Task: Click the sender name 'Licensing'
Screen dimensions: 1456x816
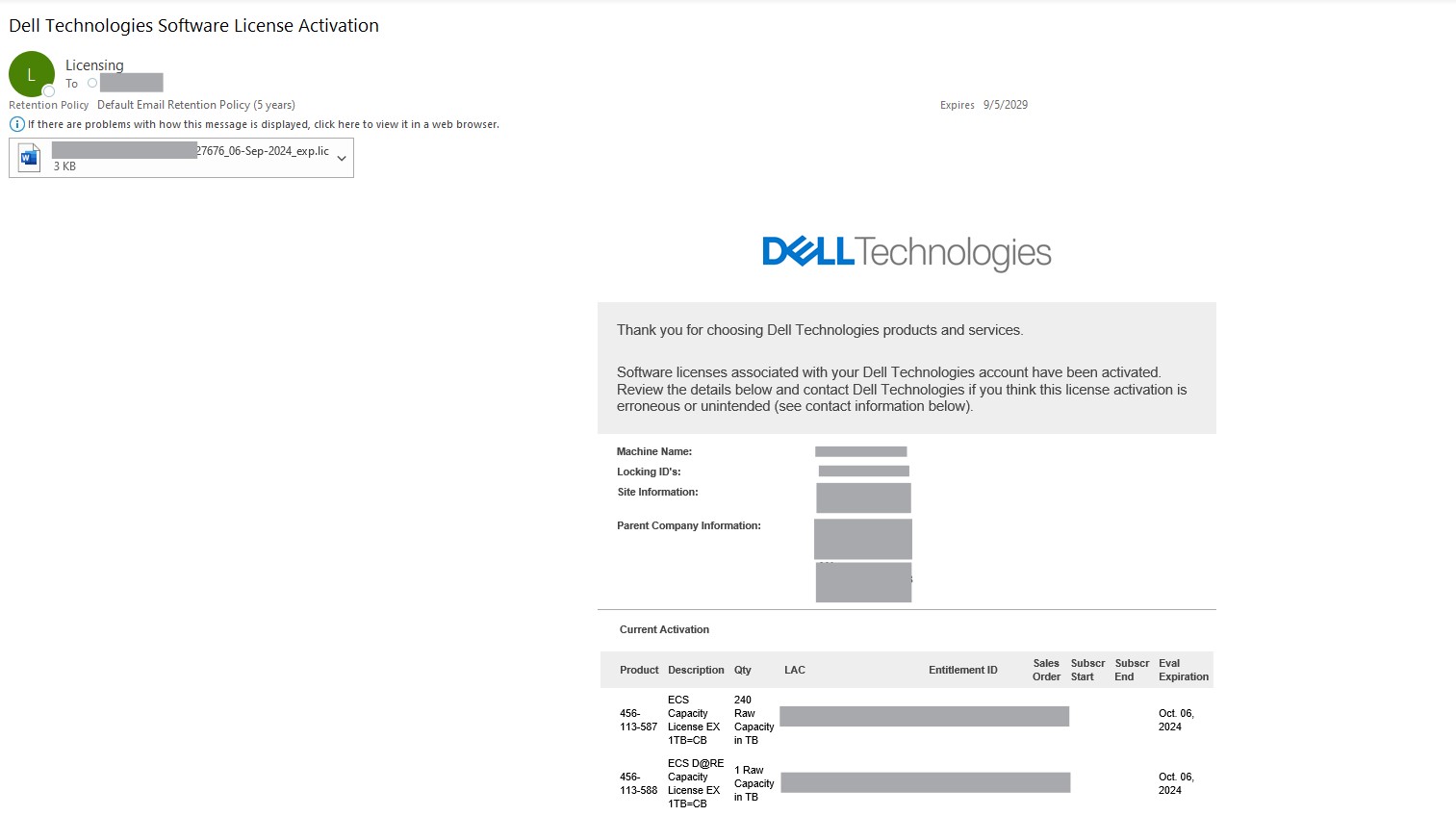Action: pos(94,65)
